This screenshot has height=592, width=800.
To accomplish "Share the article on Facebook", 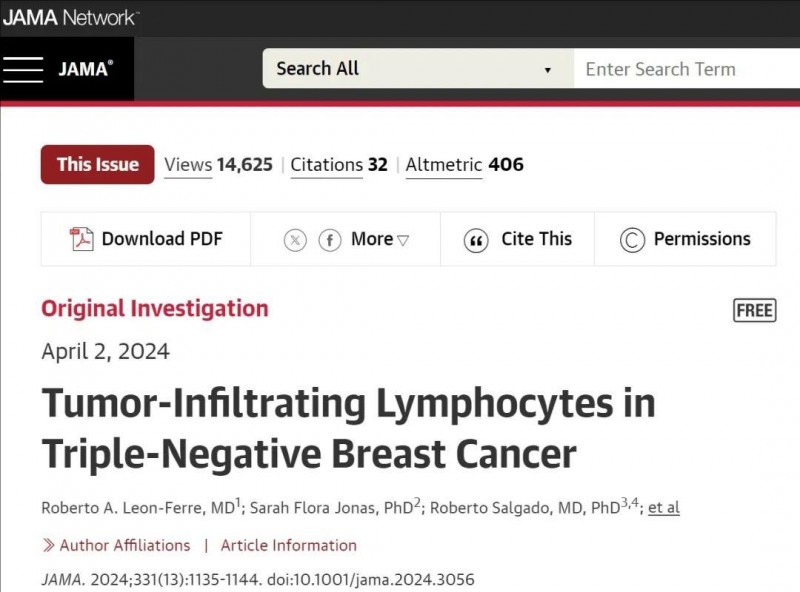I will click(x=330, y=240).
